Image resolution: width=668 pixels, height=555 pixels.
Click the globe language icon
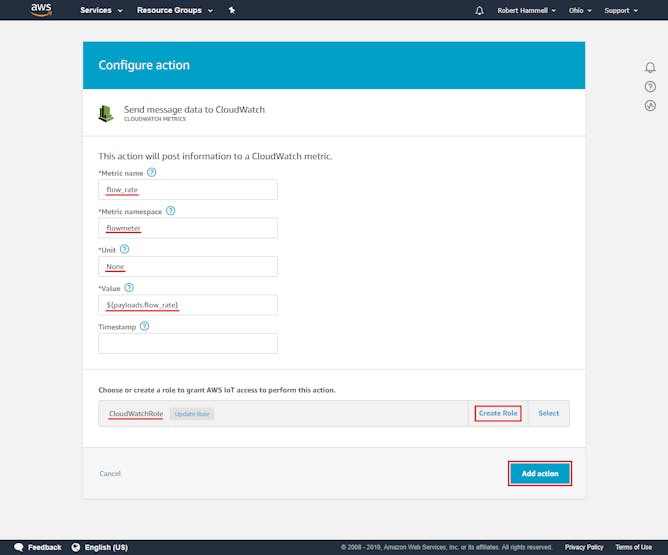click(x=76, y=547)
